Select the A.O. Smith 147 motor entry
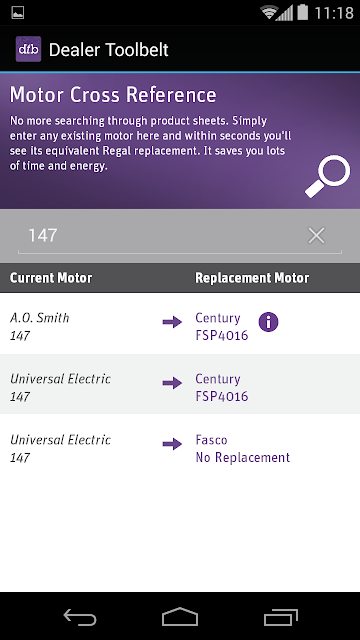 [x=40, y=327]
